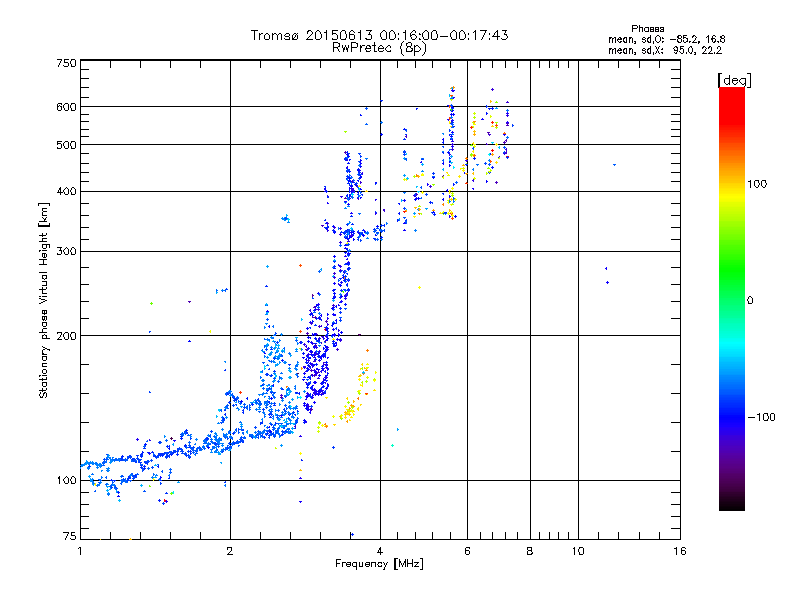
Task: Click the x-axis tick label '10'
Action: point(578,551)
